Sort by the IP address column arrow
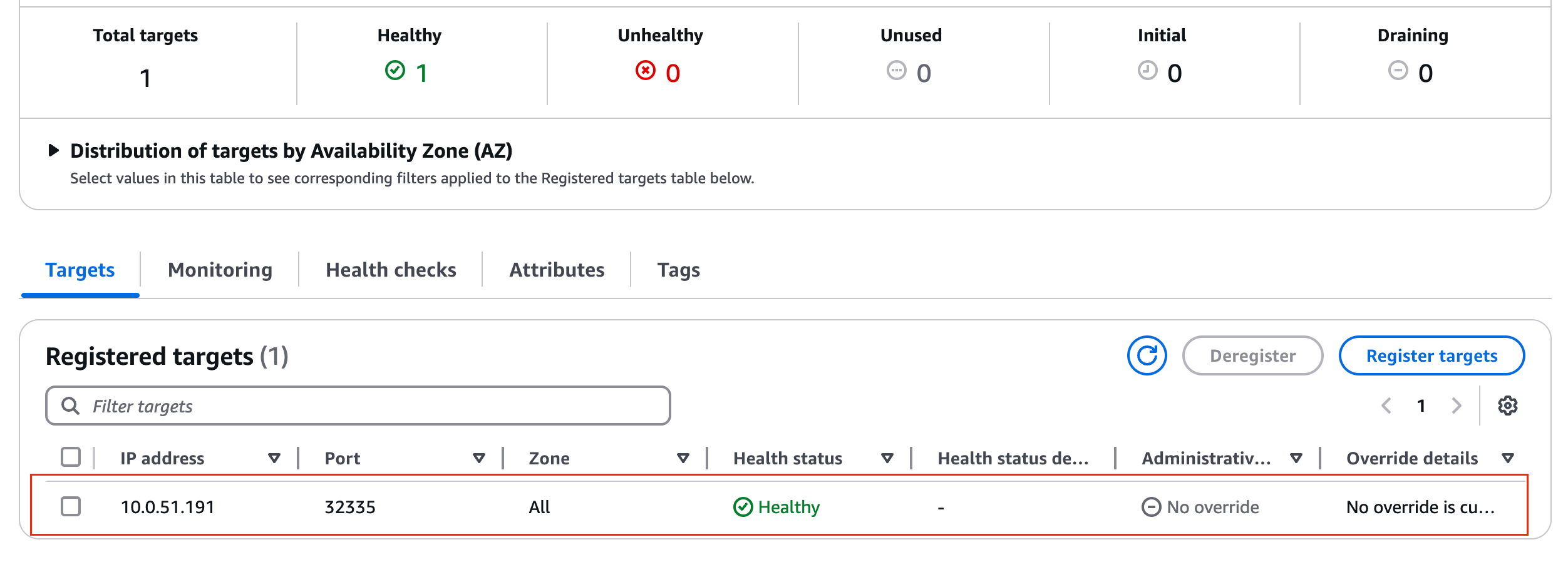Viewport: 1568px width, 572px height. point(274,459)
